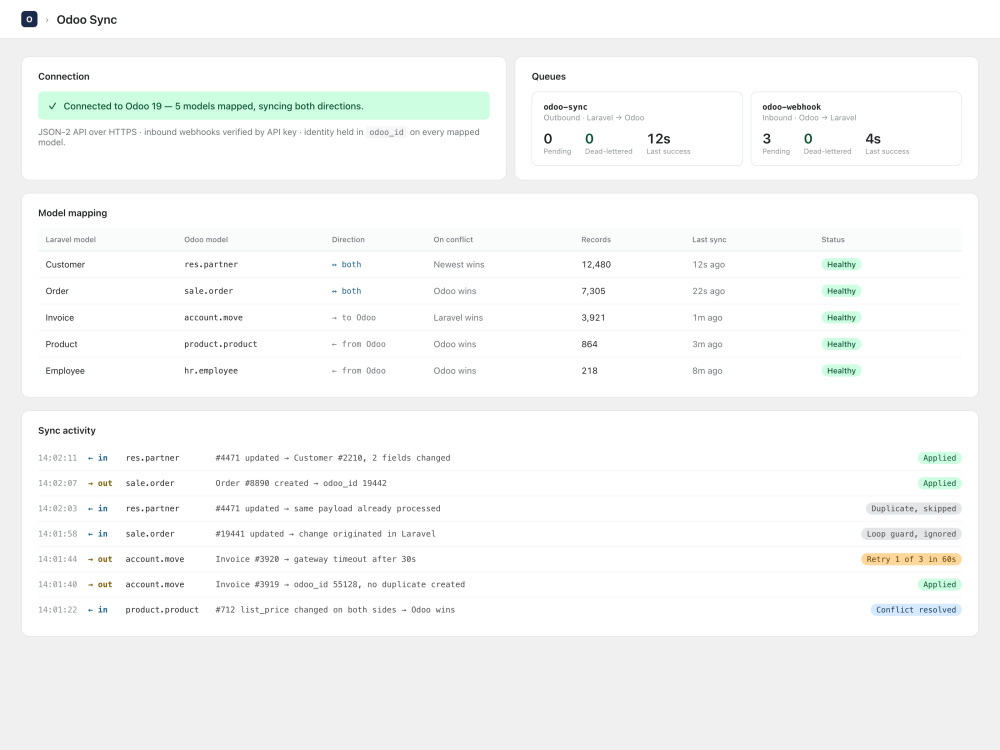Viewport: 1000px width, 750px height.
Task: Click 'from Odoo' direction for Employee row
Action: pyautogui.click(x=358, y=371)
